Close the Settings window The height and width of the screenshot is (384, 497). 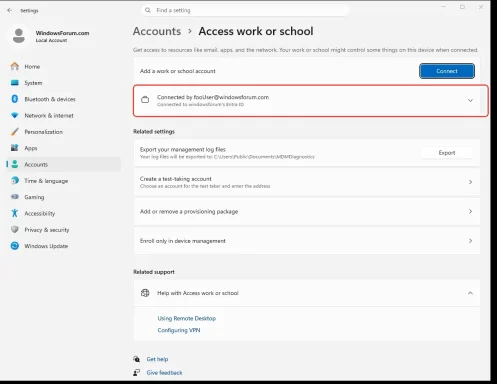pyautogui.click(x=481, y=7)
